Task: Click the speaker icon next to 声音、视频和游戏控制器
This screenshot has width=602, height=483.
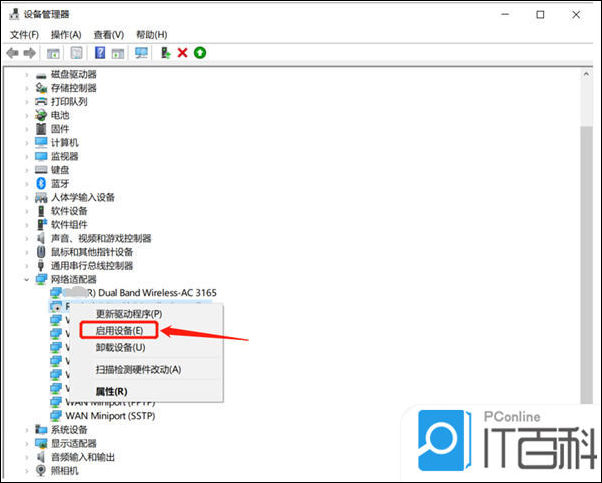Action: pos(41,238)
